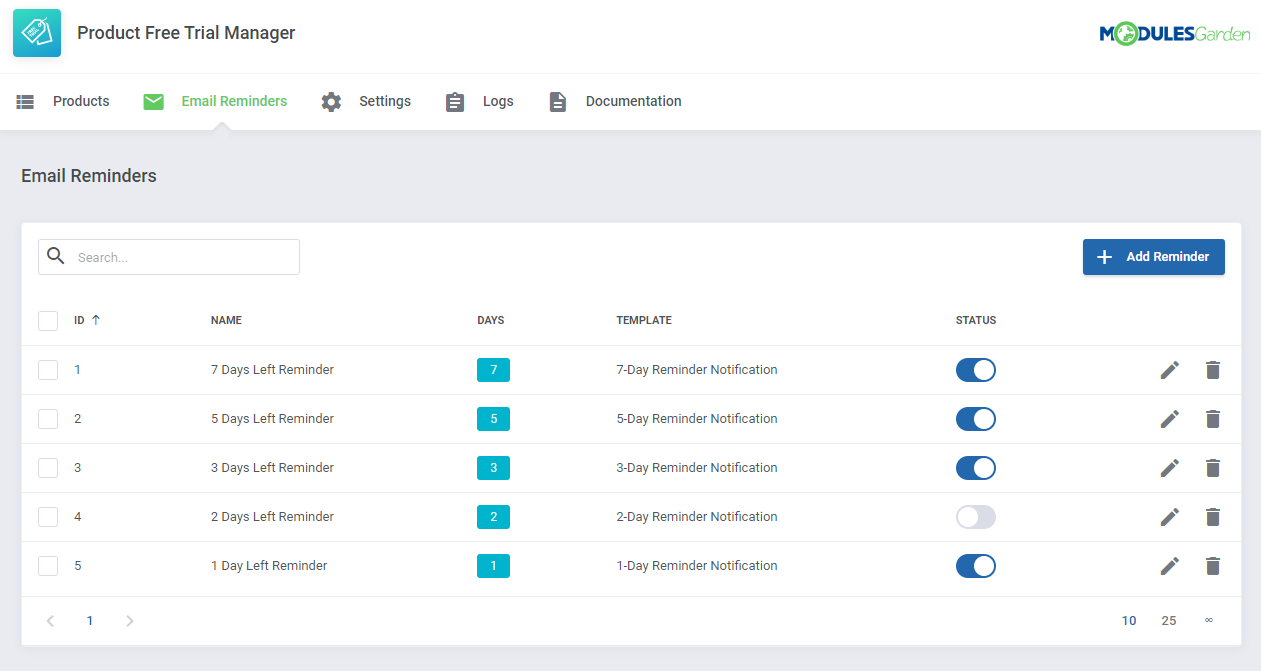
Task: Switch to the Email Reminders tab
Action: click(x=233, y=101)
